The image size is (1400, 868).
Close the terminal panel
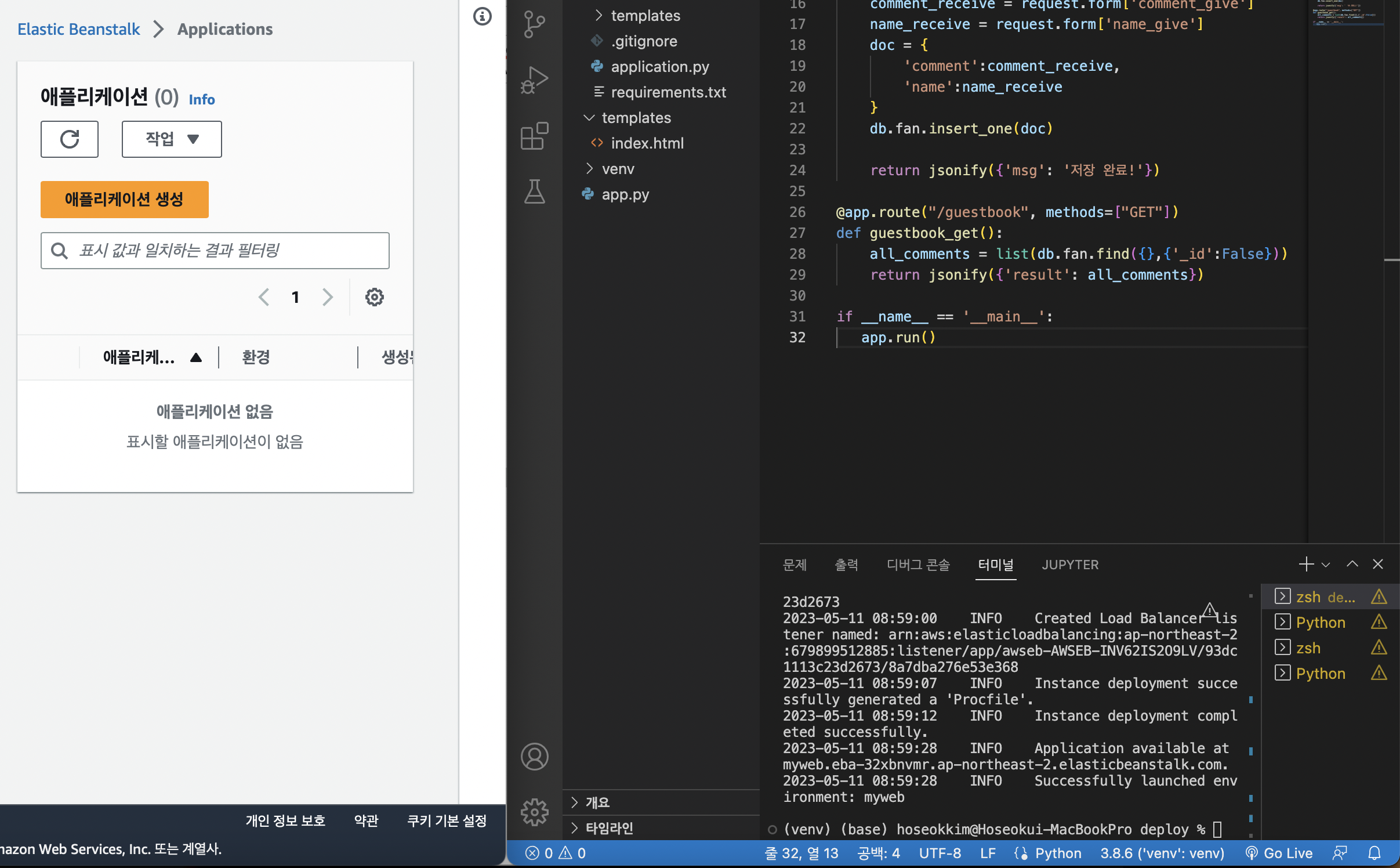(x=1378, y=564)
